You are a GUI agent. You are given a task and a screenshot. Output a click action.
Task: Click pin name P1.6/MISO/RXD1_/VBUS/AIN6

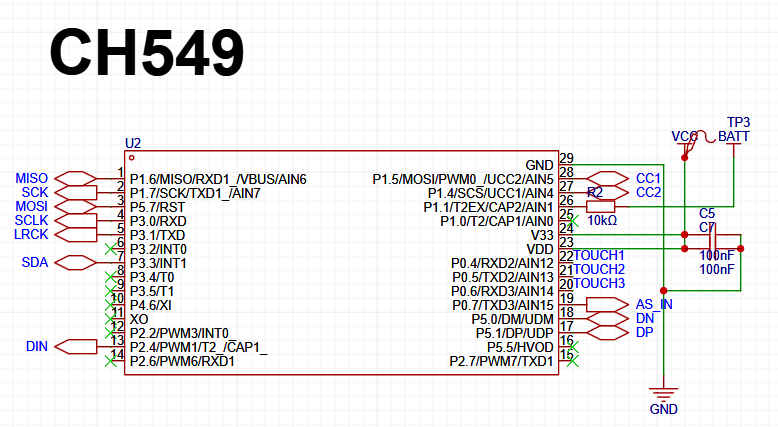click(x=218, y=179)
